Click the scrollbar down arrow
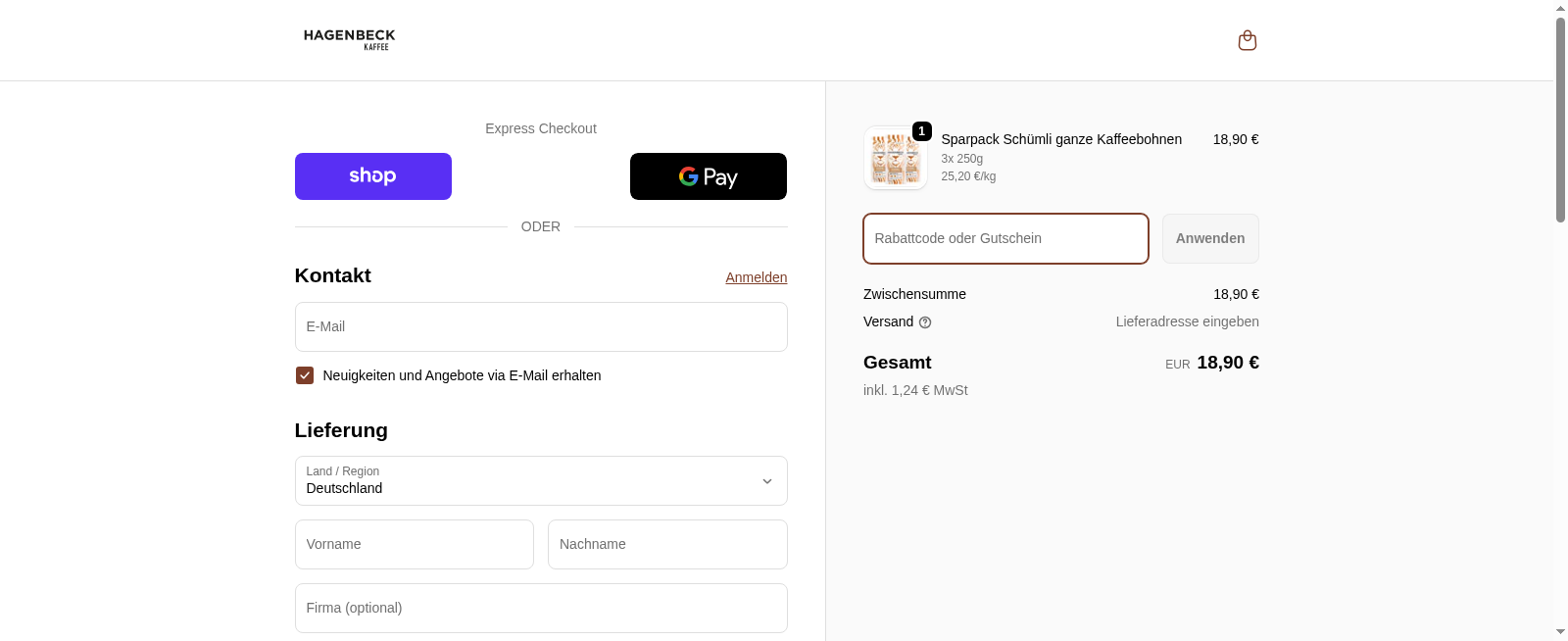This screenshot has height=641, width=1568. [1560, 632]
